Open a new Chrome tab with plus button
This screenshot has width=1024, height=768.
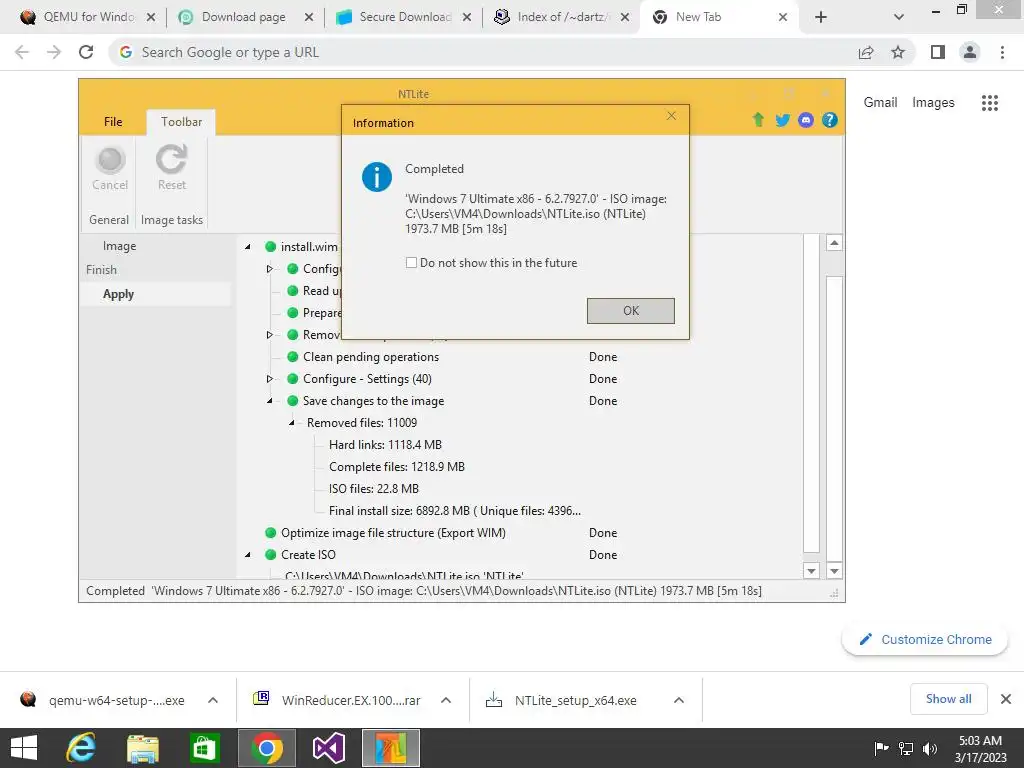821,18
